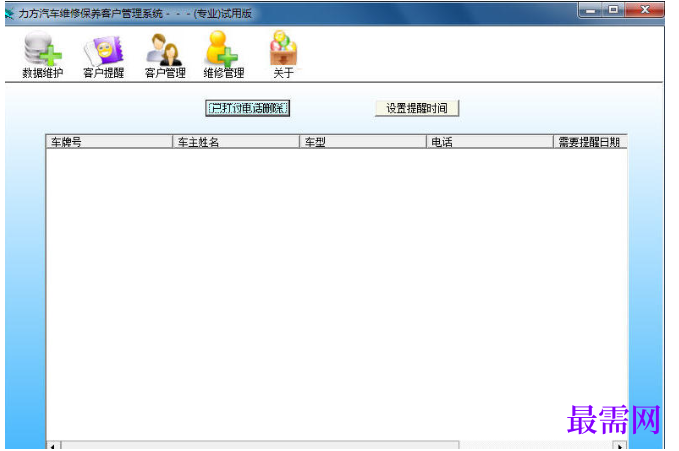
Task: Sort by 车主姓名 column header
Action: tap(236, 142)
